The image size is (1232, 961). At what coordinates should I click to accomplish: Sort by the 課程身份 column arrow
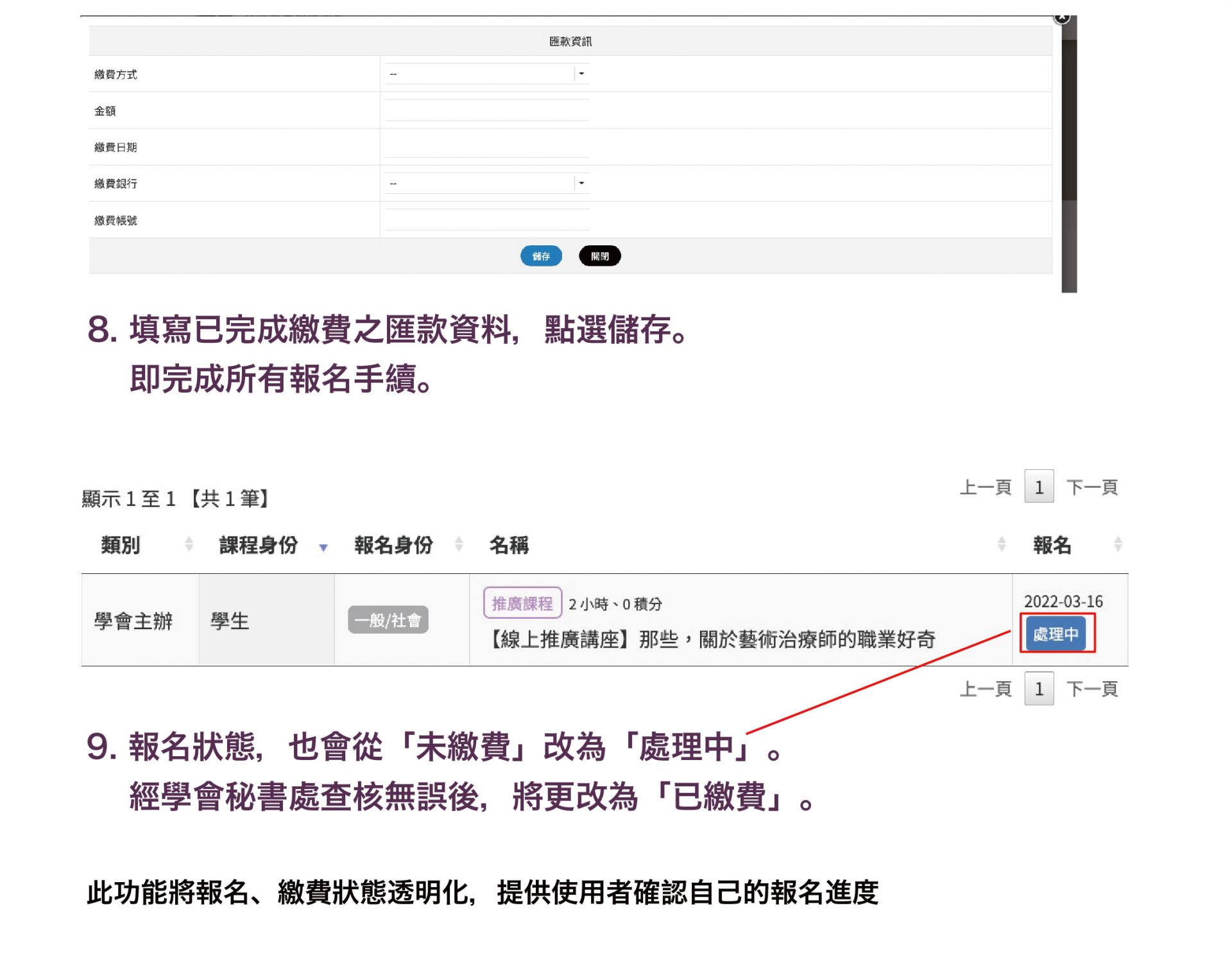tap(323, 548)
